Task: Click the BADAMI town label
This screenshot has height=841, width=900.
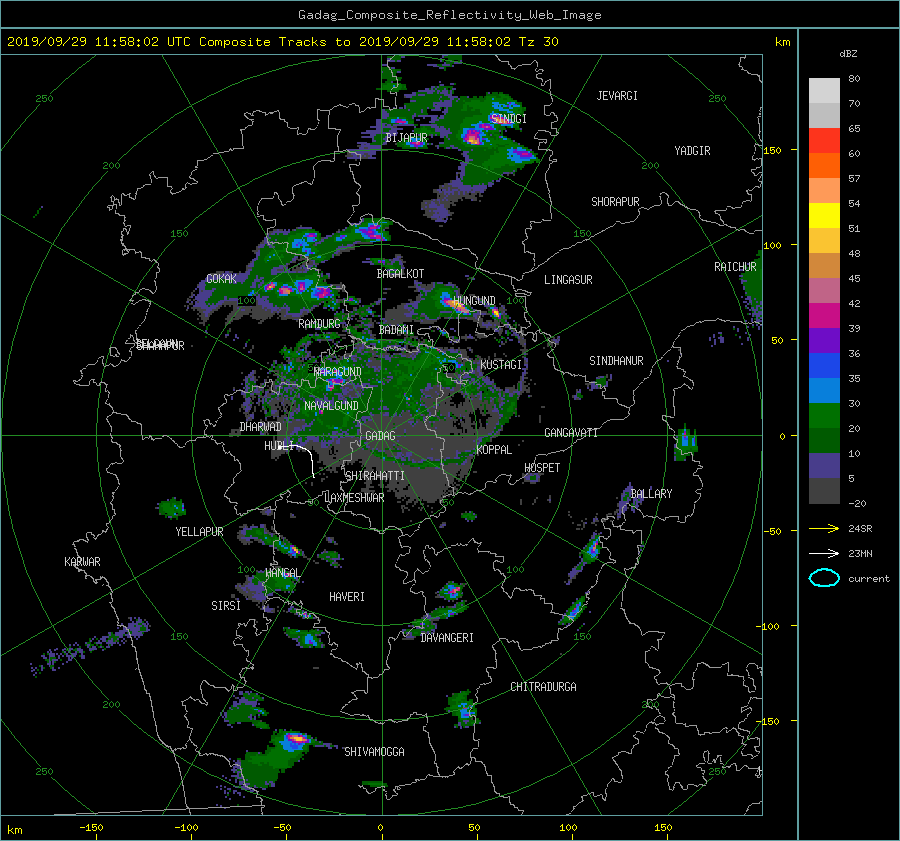Action: point(396,330)
